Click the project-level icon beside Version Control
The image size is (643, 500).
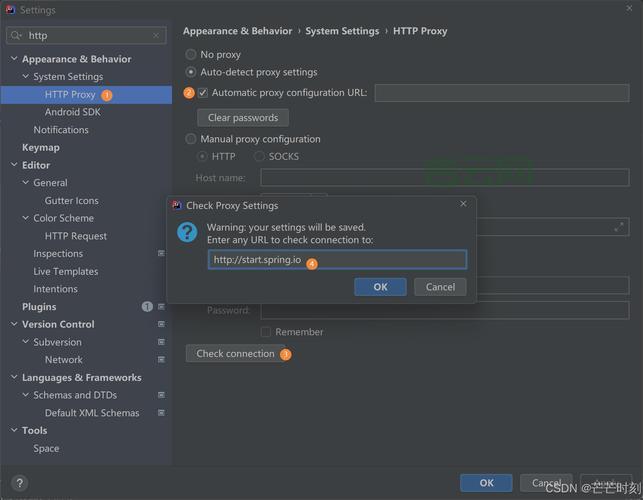pyautogui.click(x=161, y=325)
